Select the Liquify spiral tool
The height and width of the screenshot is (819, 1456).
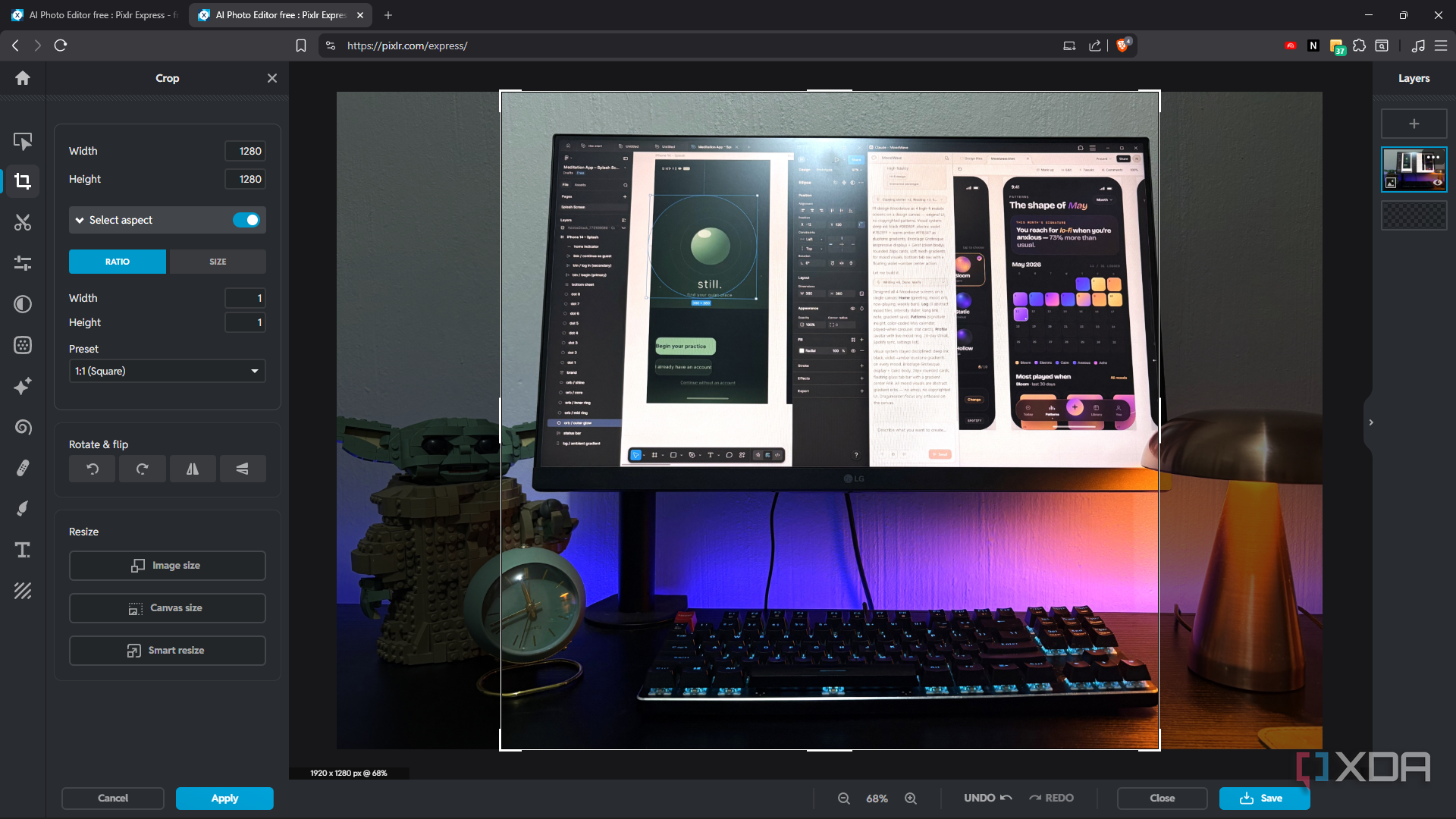[x=23, y=427]
